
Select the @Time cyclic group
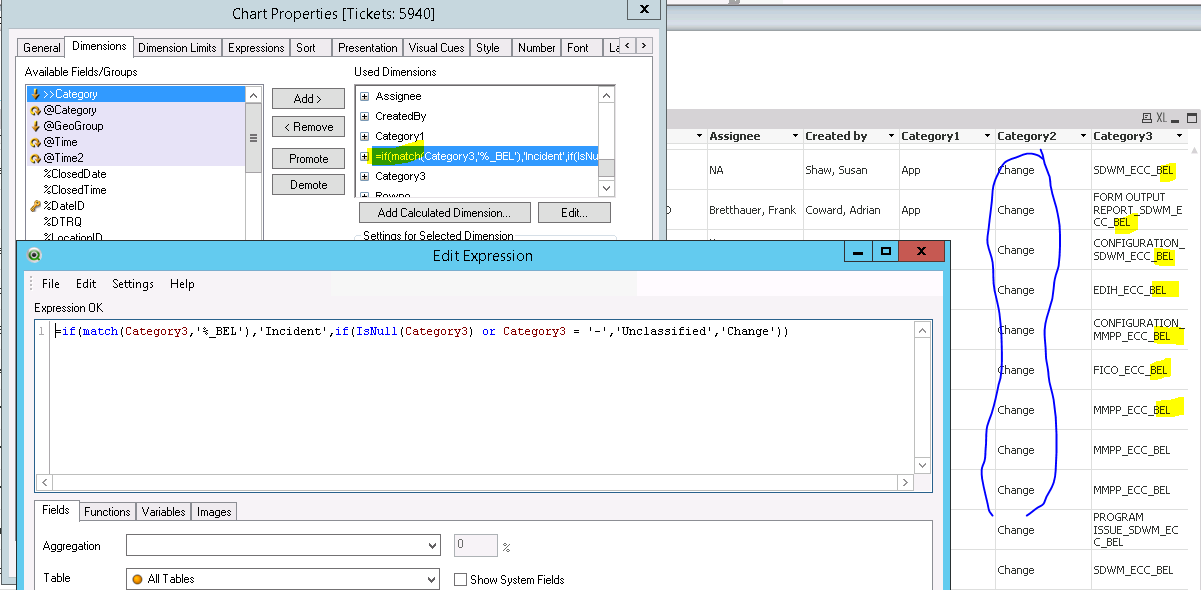coord(135,142)
